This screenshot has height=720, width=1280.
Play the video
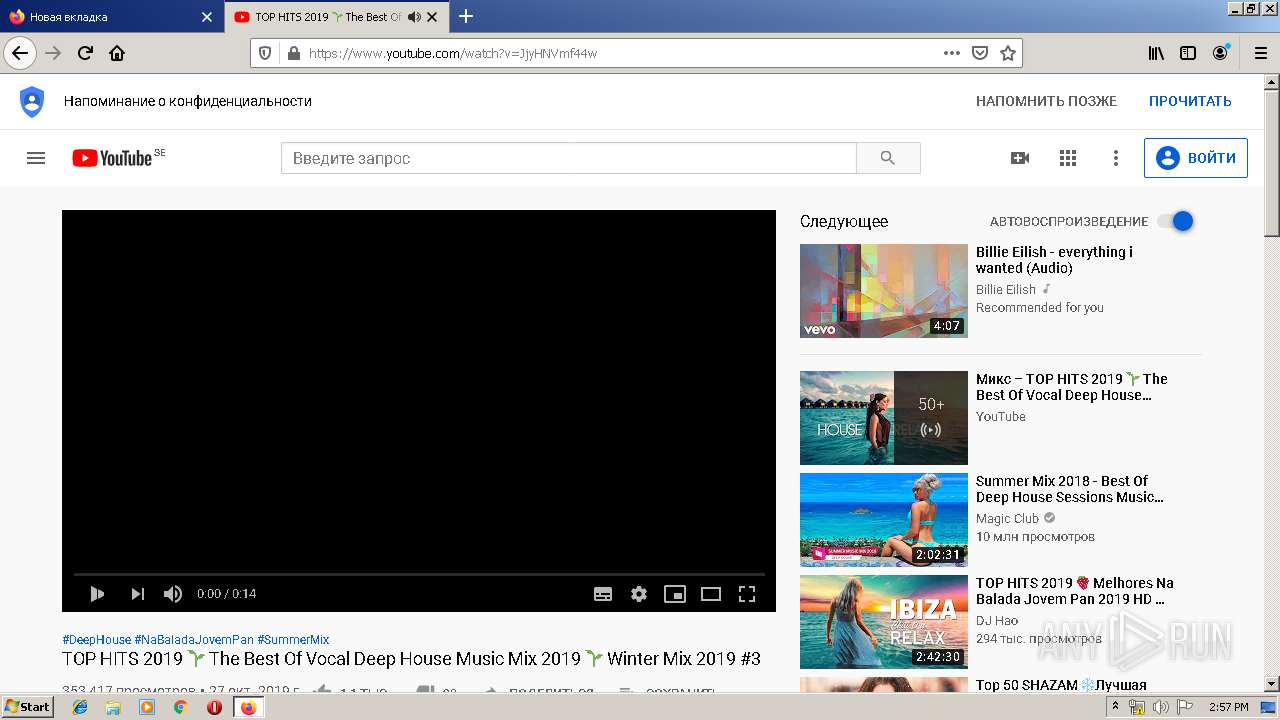pos(97,594)
